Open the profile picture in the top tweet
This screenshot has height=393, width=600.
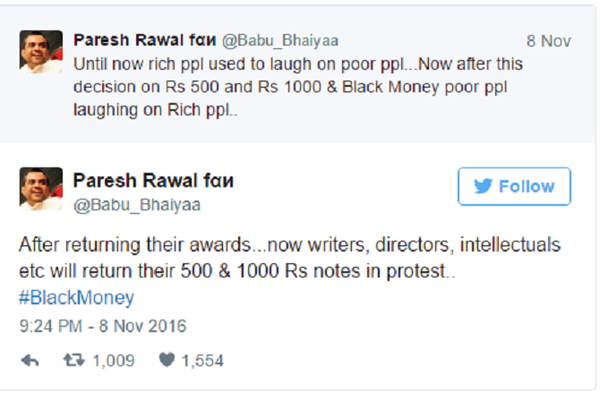click(x=41, y=52)
